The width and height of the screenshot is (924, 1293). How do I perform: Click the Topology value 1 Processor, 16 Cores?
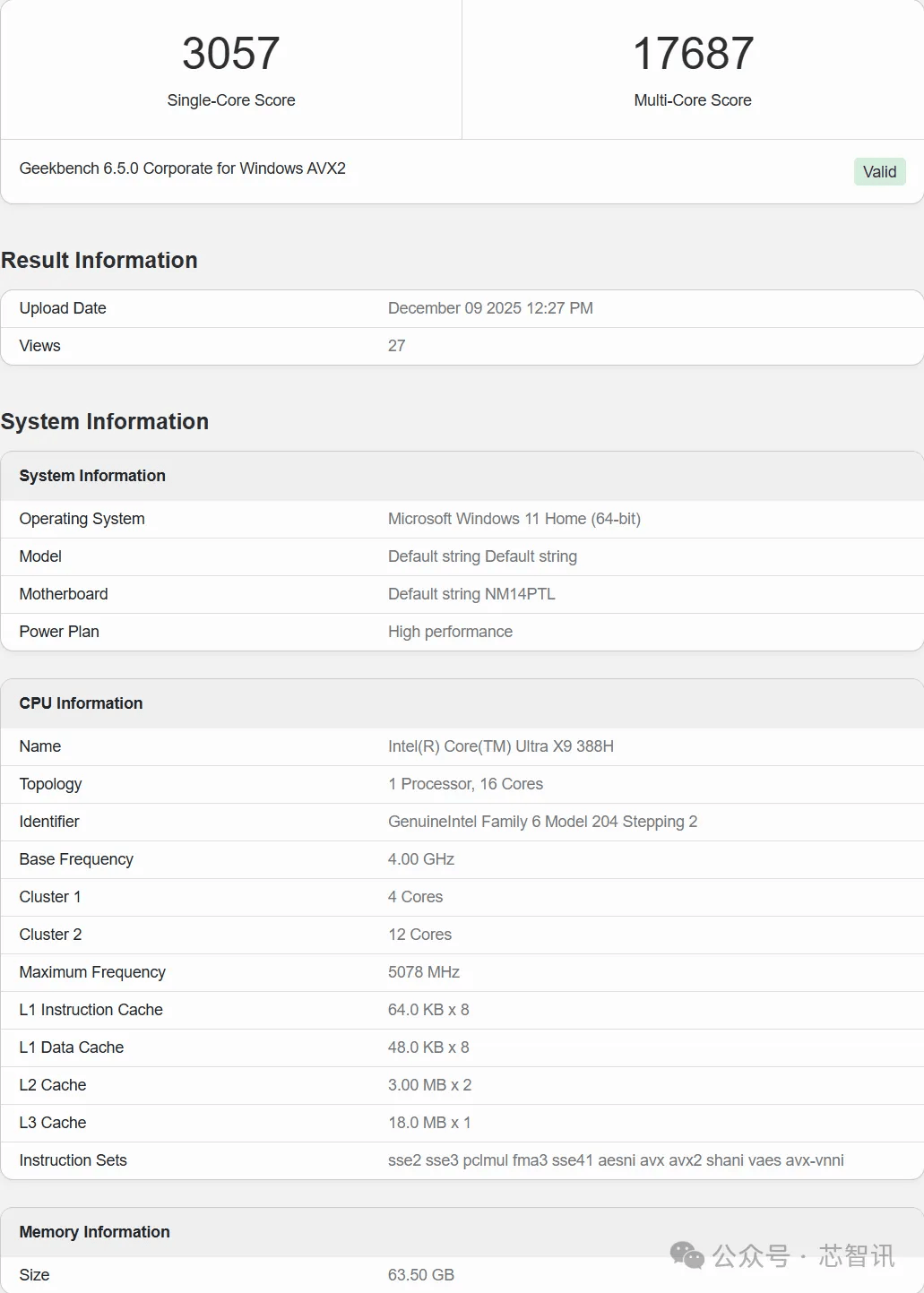pos(465,784)
